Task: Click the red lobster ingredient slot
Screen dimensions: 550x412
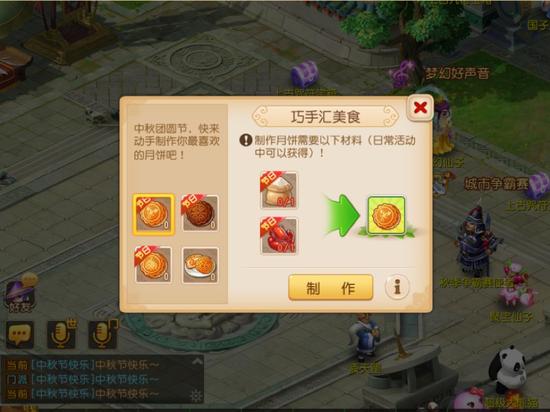Action: [x=279, y=236]
